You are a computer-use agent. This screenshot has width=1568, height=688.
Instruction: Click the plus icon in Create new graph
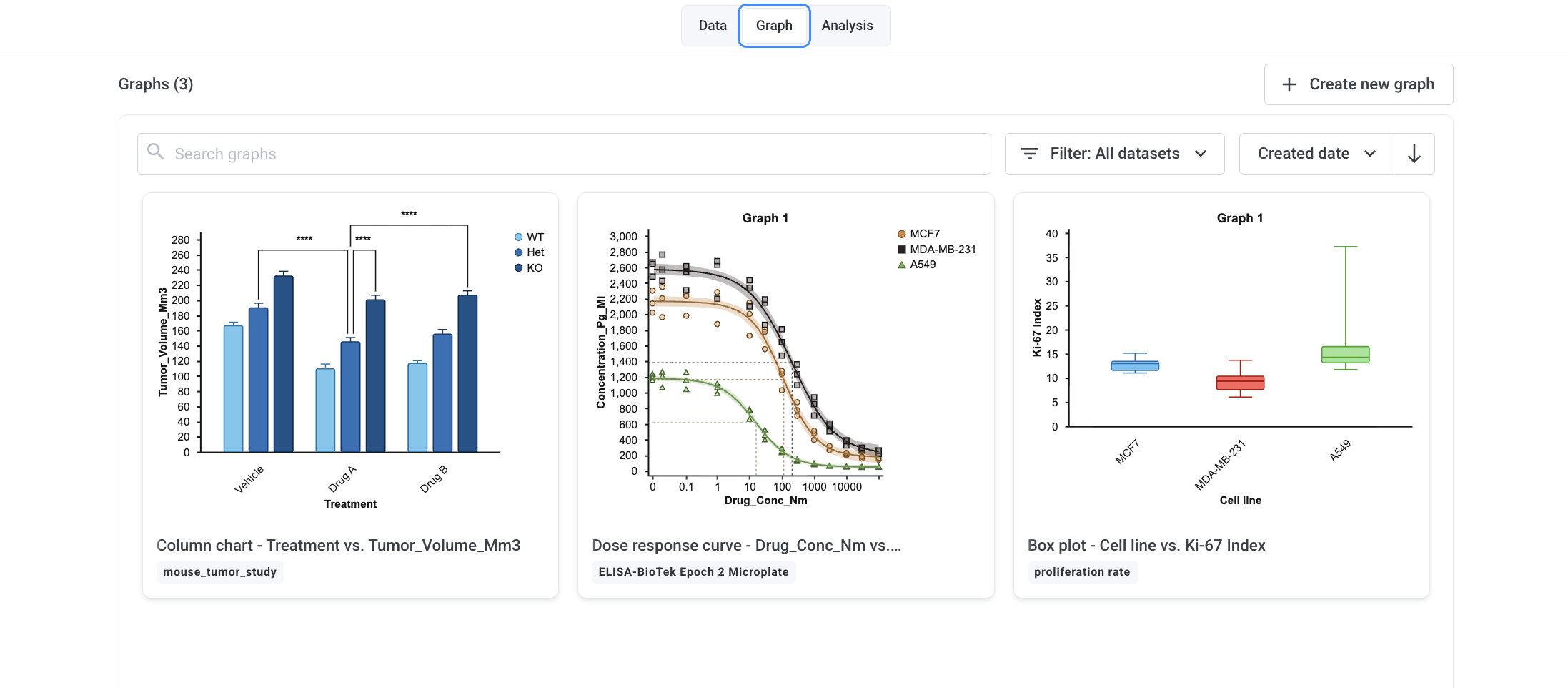click(x=1289, y=84)
